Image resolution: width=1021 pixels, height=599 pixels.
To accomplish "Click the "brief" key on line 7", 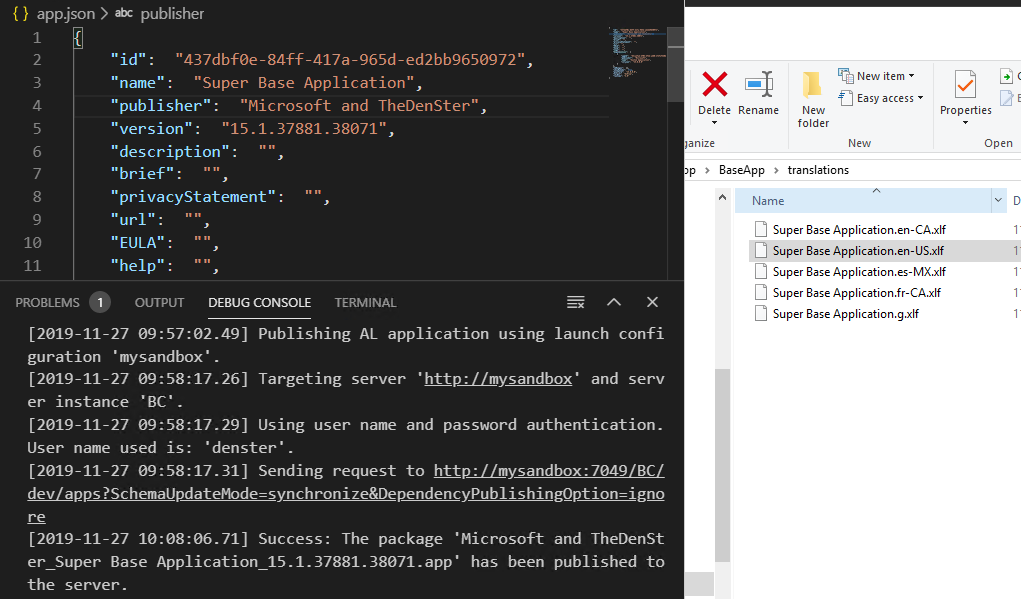I will coord(142,174).
